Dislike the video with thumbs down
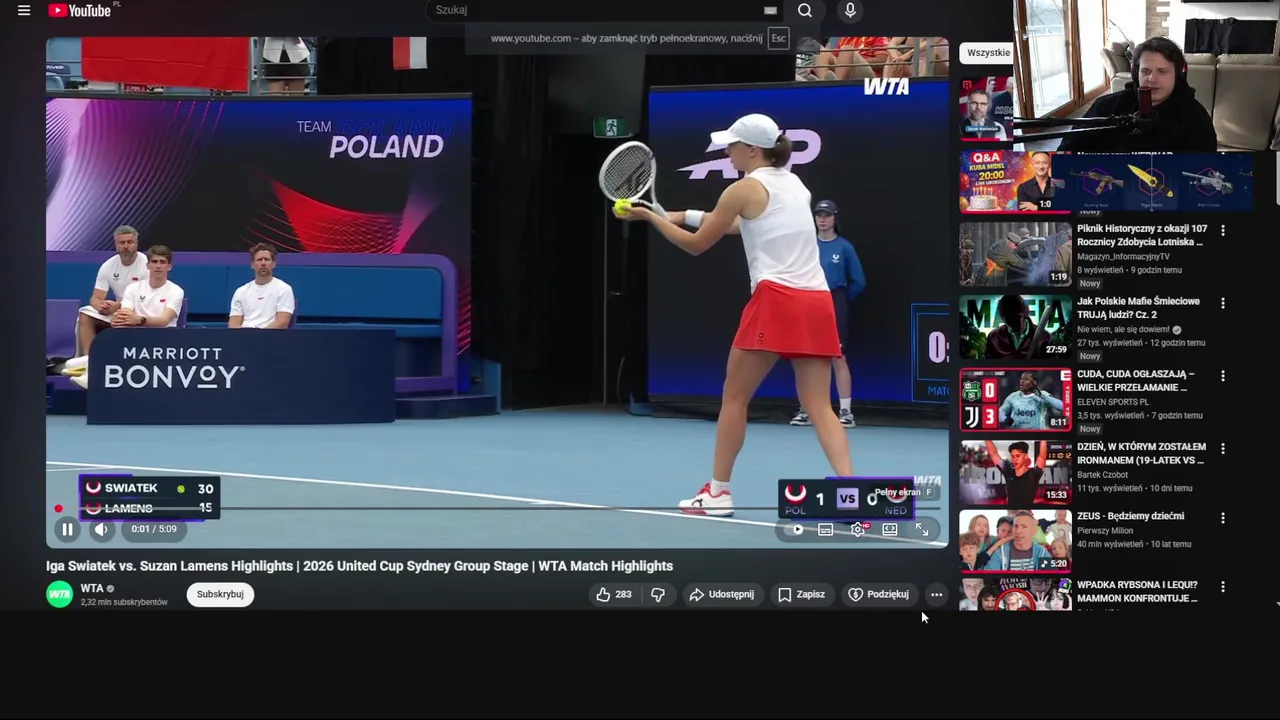 (658, 594)
